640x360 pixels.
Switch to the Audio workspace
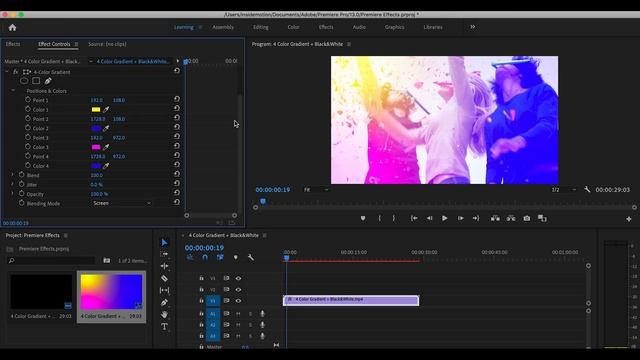click(359, 27)
